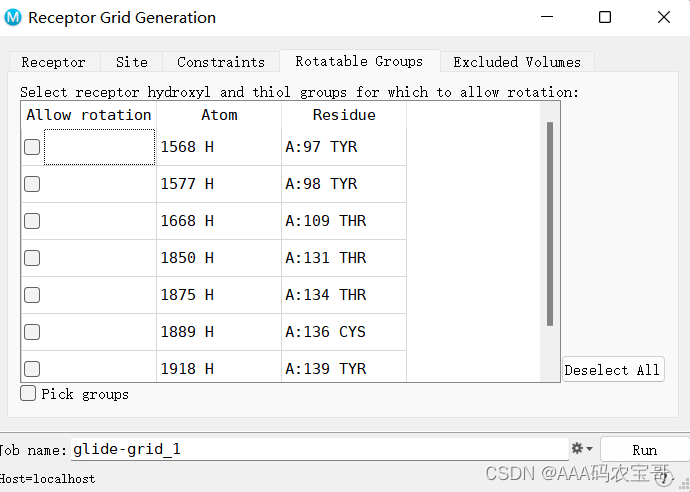Select the cell 1889 H
This screenshot has height=492, width=690.
[219, 332]
